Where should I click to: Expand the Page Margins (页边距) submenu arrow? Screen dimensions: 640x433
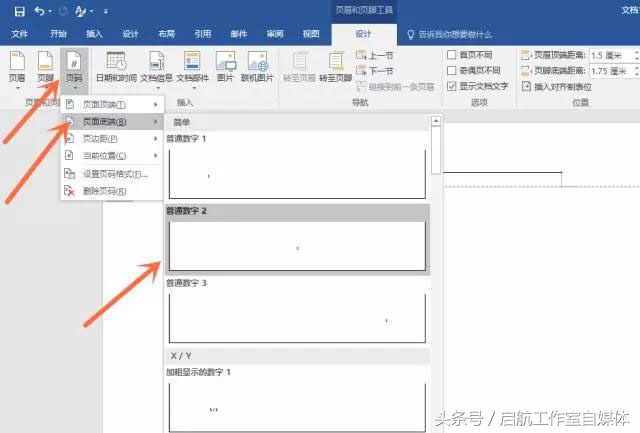(x=156, y=139)
